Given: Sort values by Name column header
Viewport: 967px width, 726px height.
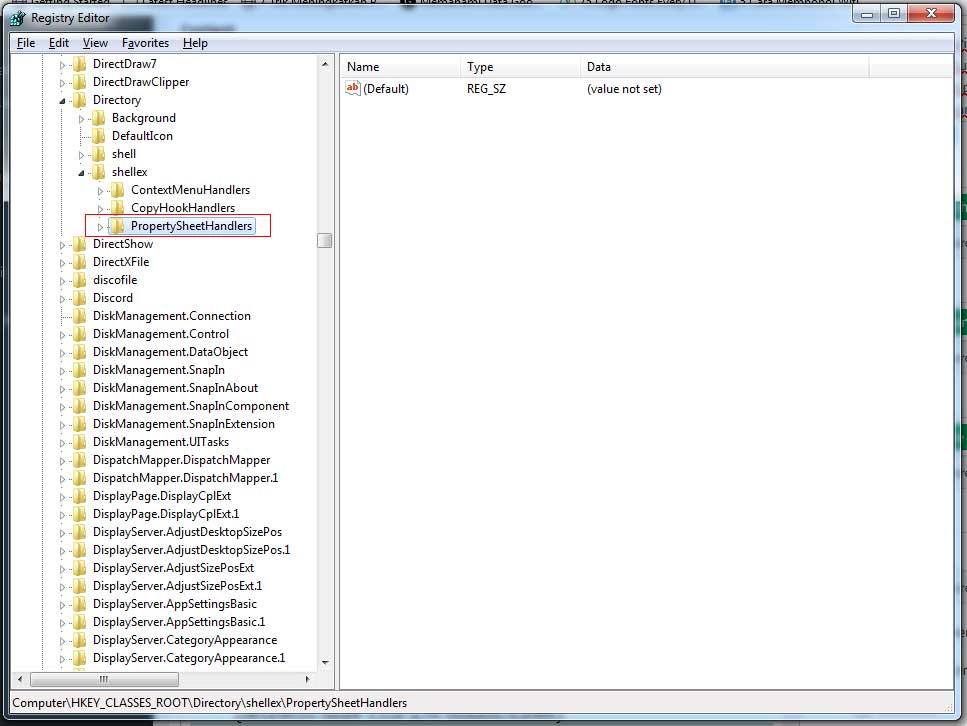Looking at the screenshot, I should pos(400,67).
